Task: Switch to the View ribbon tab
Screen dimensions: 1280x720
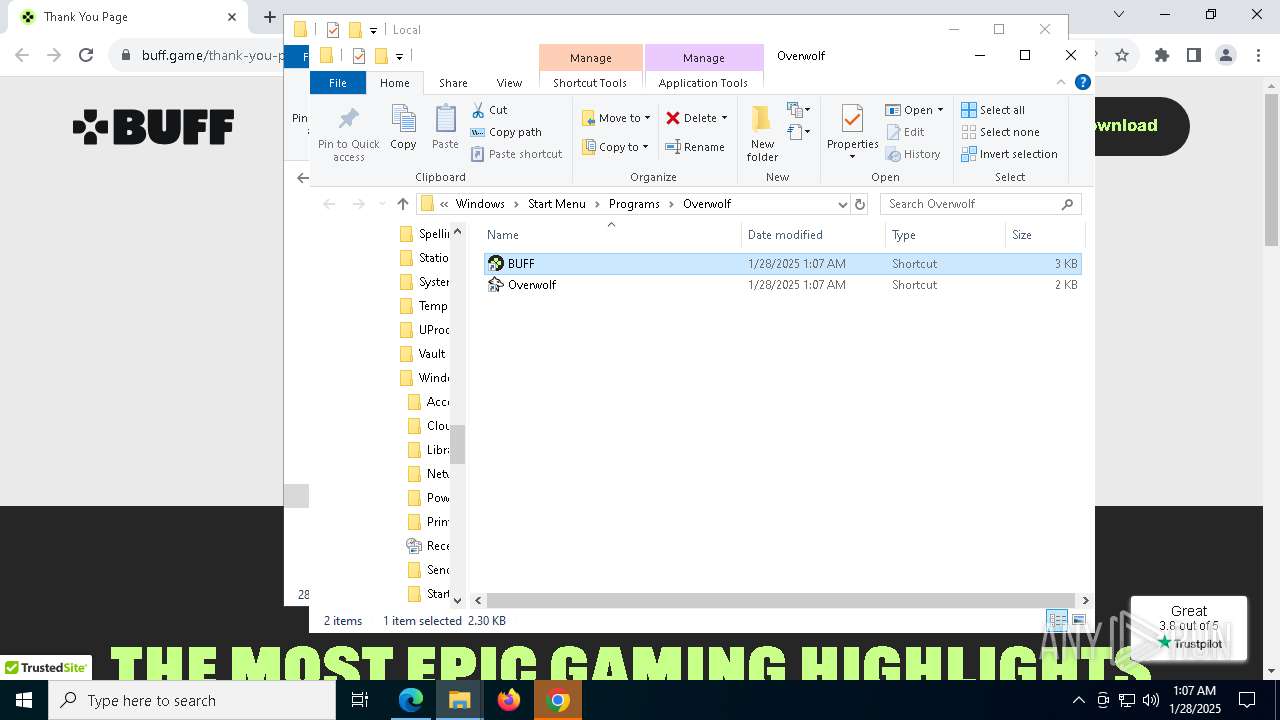Action: pyautogui.click(x=509, y=83)
